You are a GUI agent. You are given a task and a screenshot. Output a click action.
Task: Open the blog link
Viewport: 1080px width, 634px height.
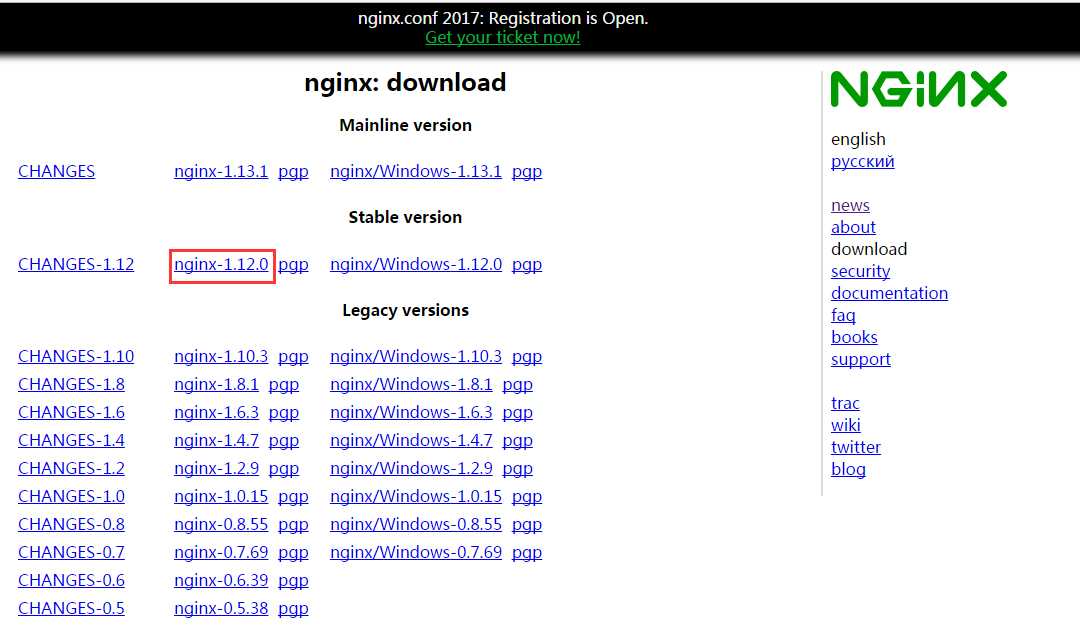coord(848,469)
